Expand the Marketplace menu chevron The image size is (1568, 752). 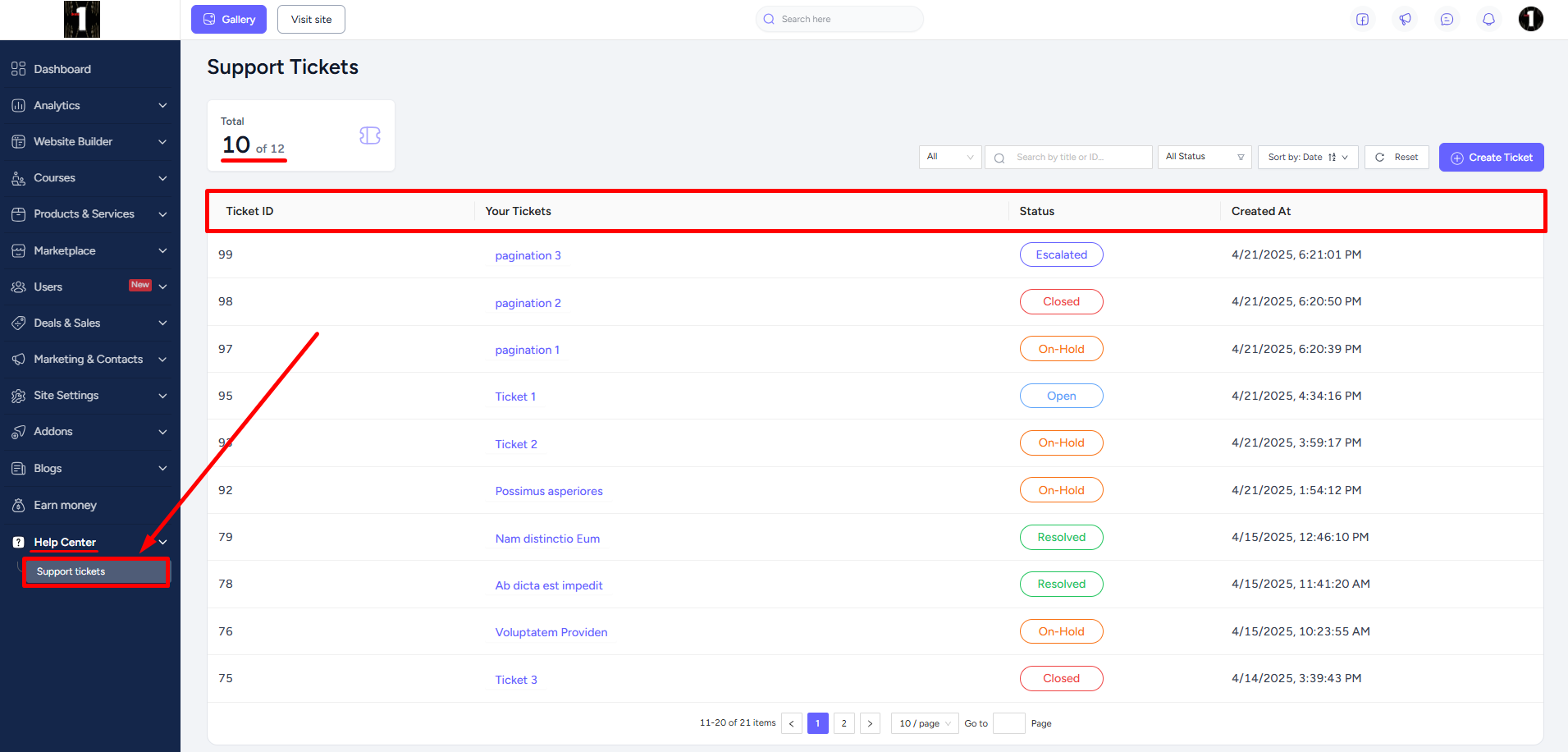click(x=162, y=251)
